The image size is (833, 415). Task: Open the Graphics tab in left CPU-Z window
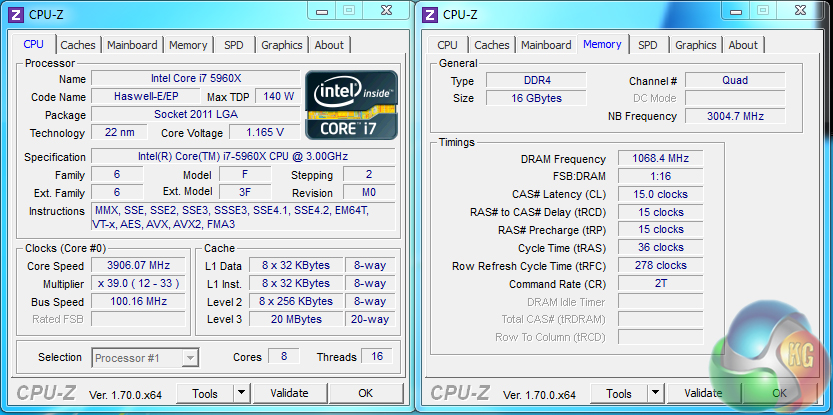[x=282, y=45]
